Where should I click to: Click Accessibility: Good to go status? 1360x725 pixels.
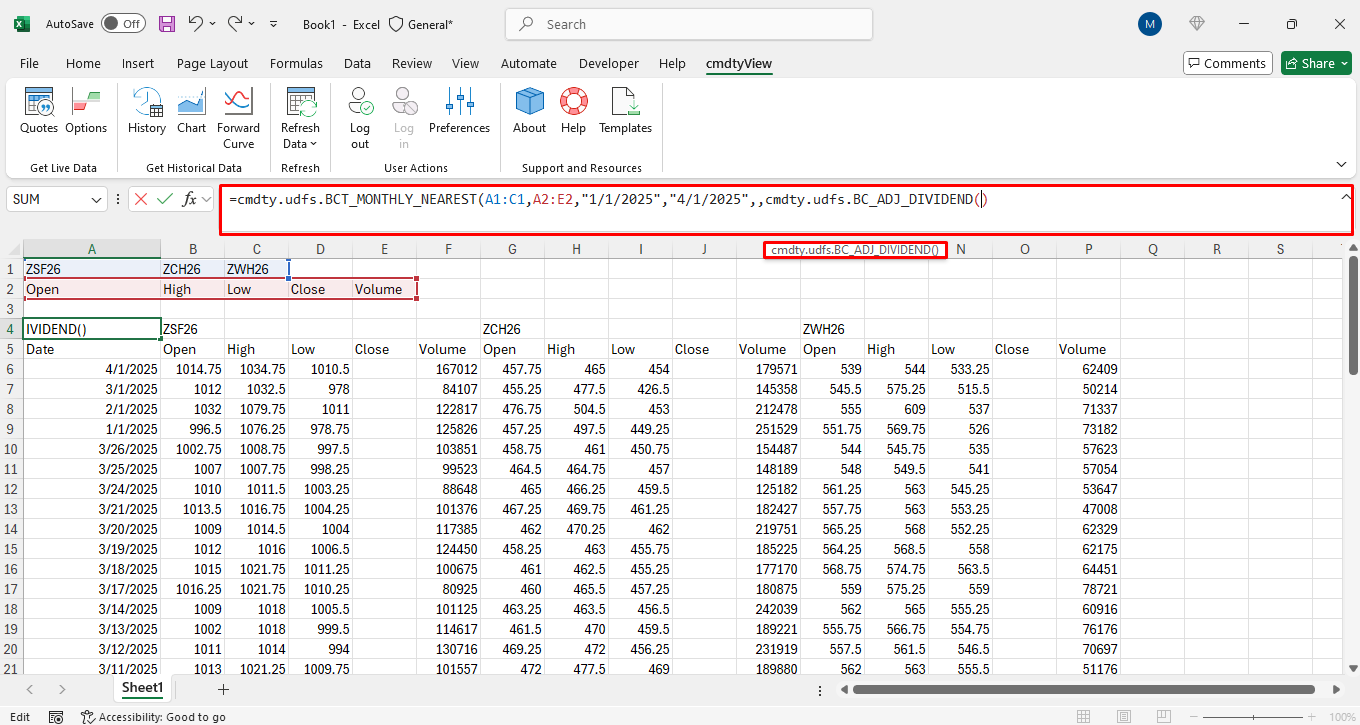tap(153, 717)
